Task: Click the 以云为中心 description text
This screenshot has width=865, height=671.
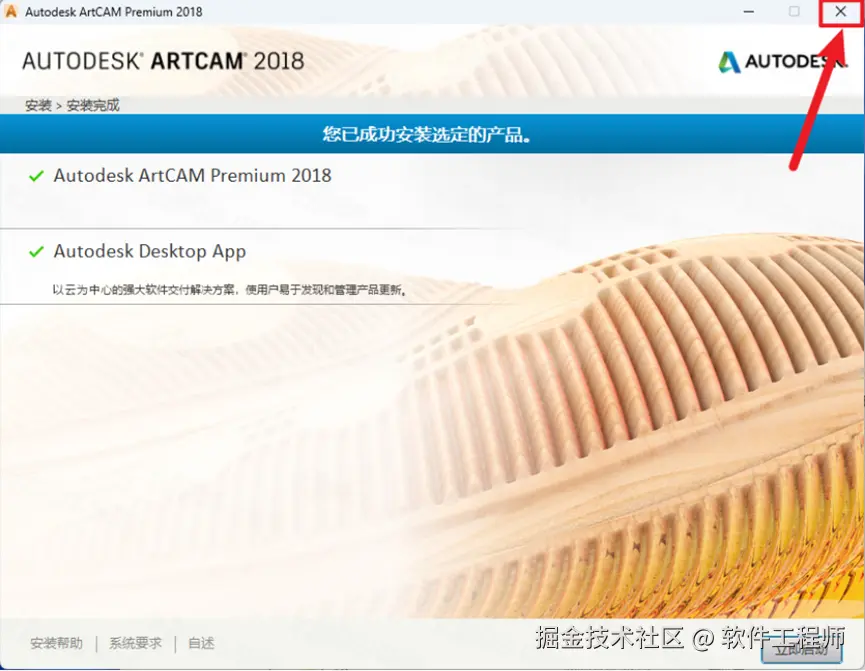Action: [230, 290]
